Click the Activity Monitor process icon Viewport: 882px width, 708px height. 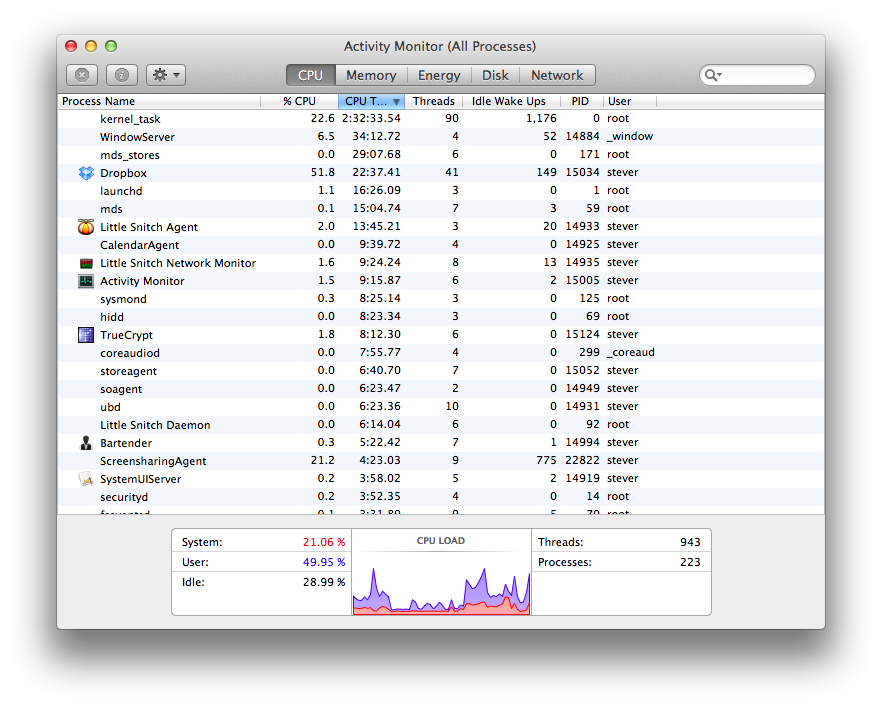[86, 281]
